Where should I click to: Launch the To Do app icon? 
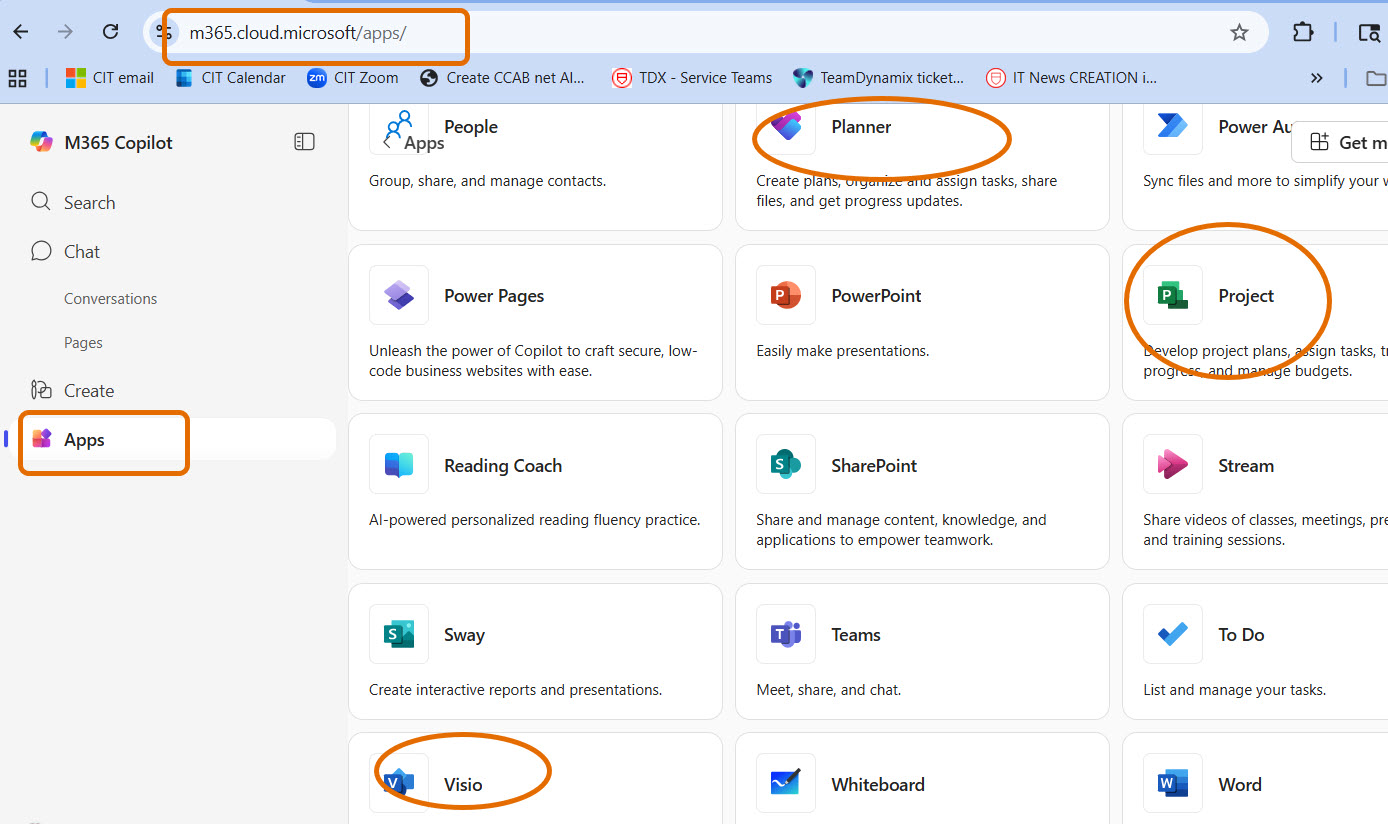pos(1172,634)
